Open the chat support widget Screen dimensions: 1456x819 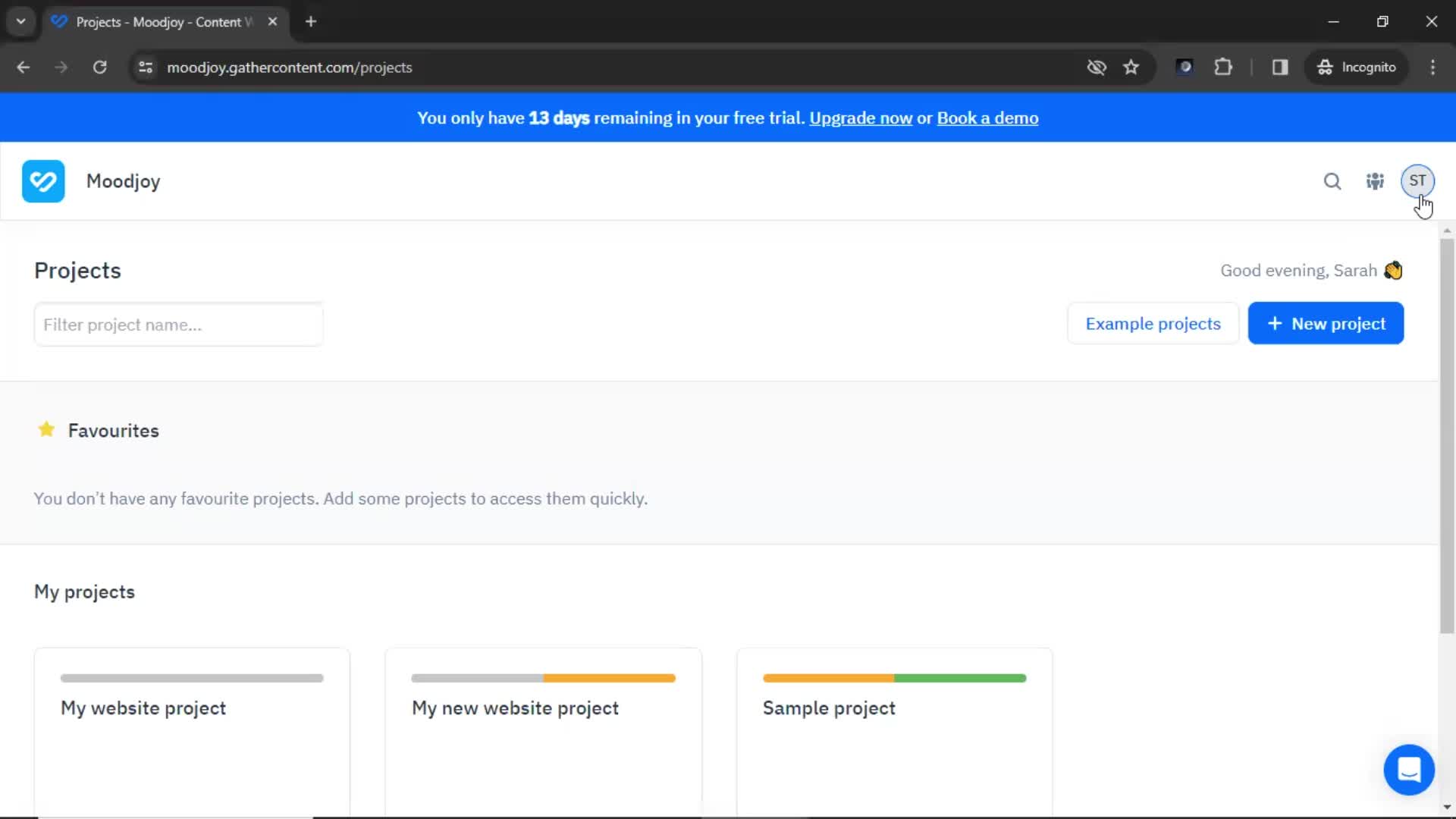(x=1409, y=769)
